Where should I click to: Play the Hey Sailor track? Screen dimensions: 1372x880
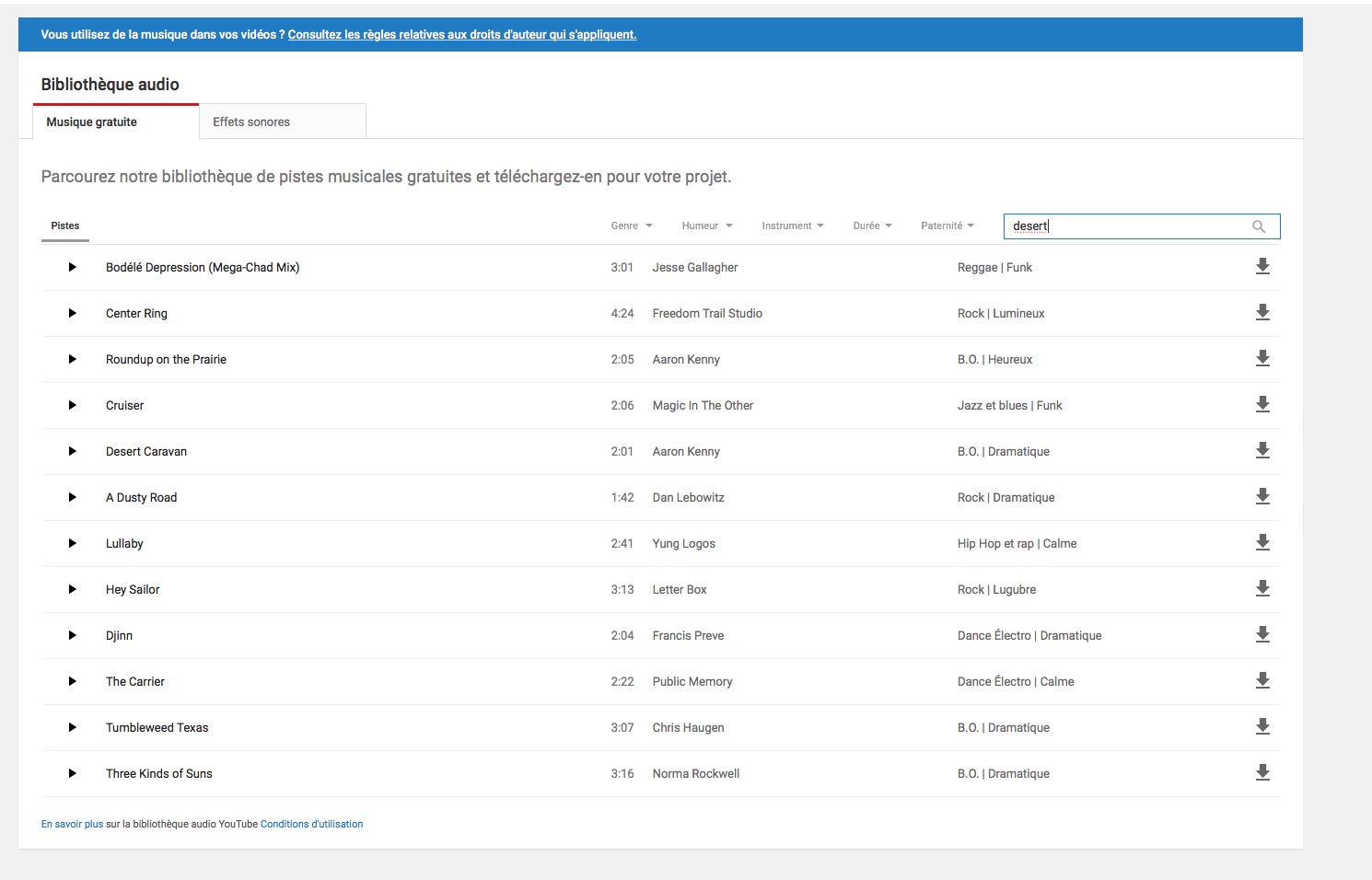(x=72, y=589)
